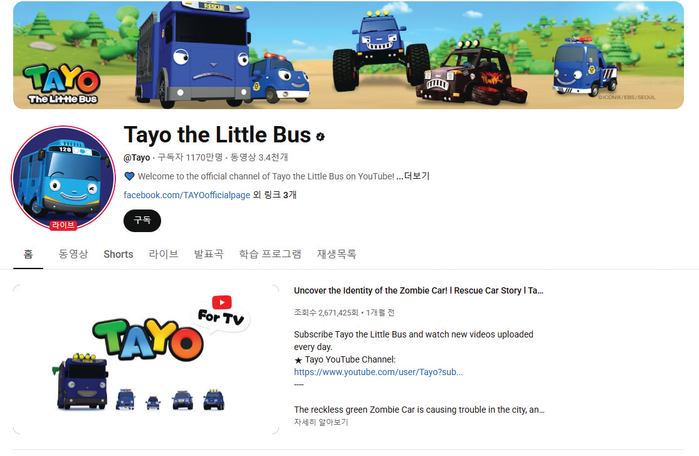This screenshot has width=699, height=456.
Task: Click the big blue rescue truck in the banner
Action: click(x=193, y=53)
